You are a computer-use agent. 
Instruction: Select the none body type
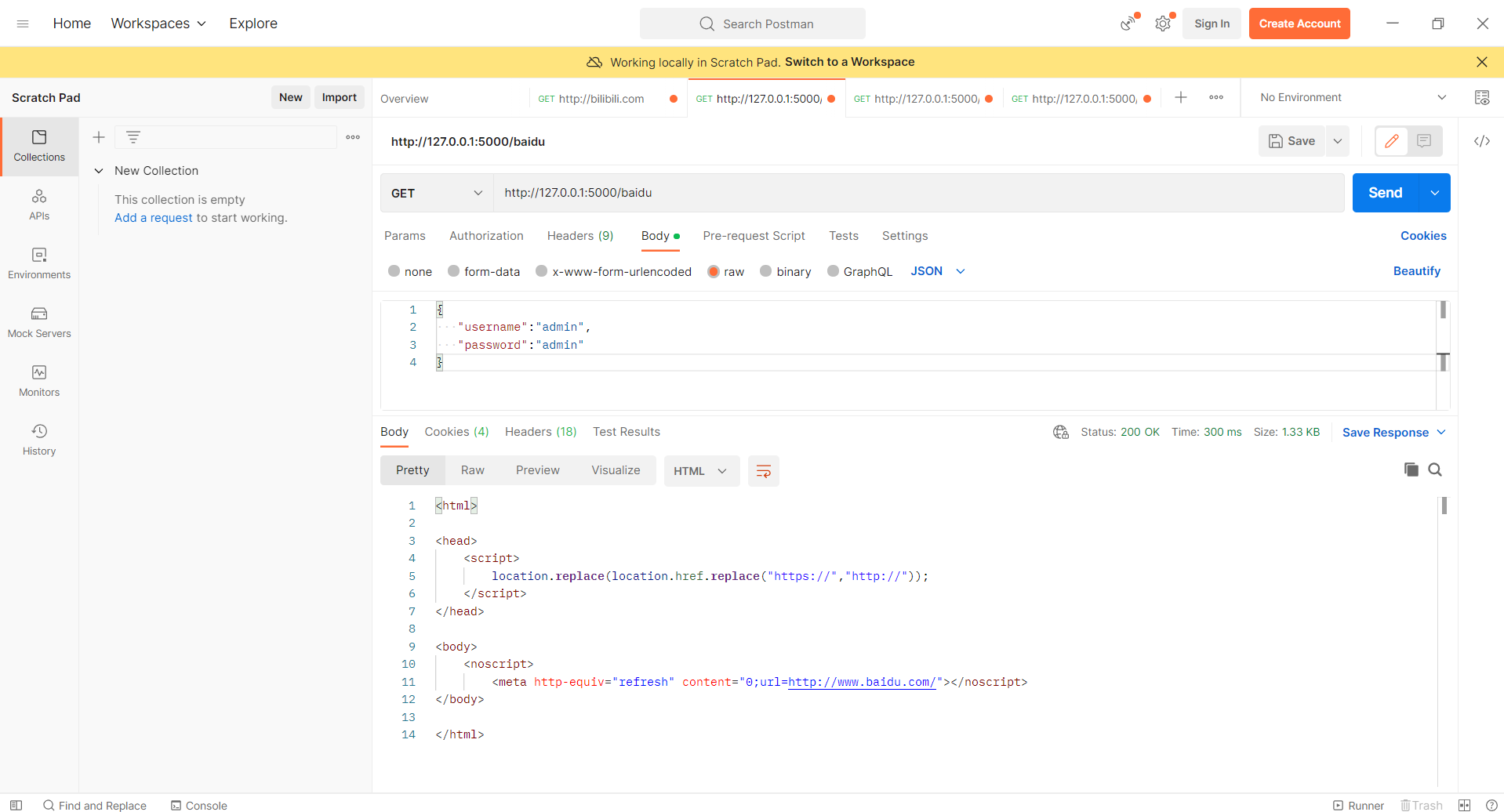tap(410, 271)
